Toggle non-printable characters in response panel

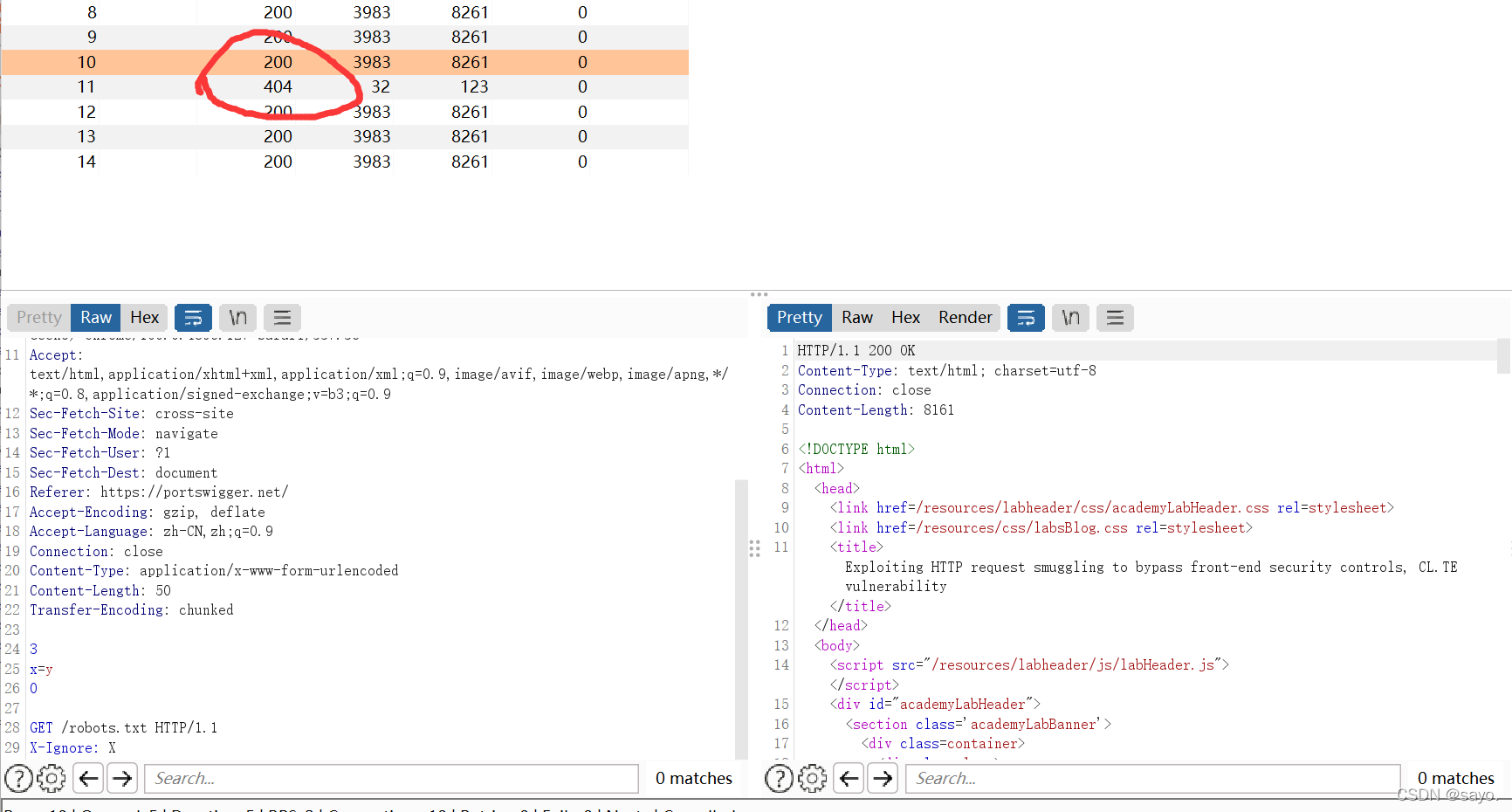[x=1071, y=318]
